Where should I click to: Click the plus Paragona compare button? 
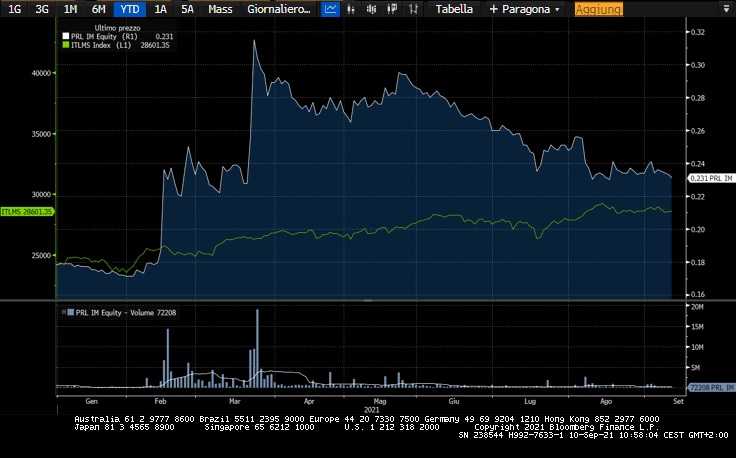coord(519,9)
